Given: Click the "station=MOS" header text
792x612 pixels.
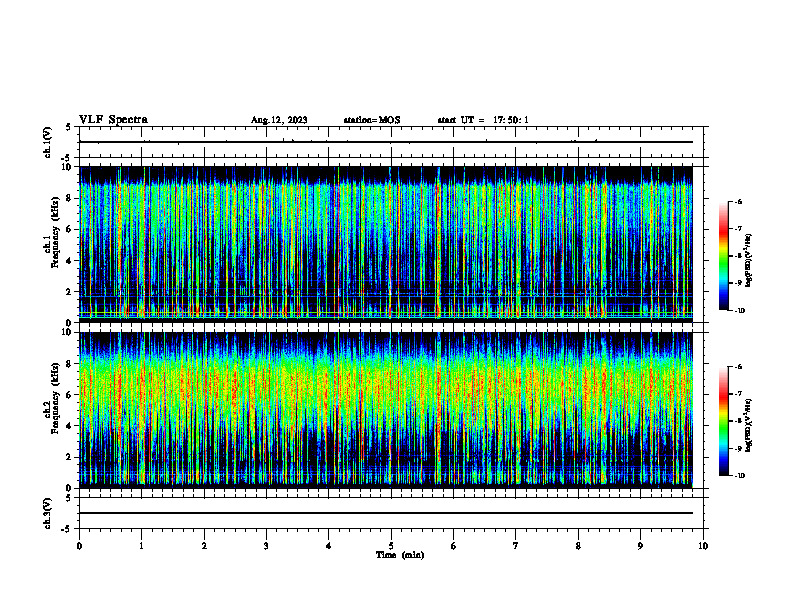Looking at the screenshot, I should point(372,120).
